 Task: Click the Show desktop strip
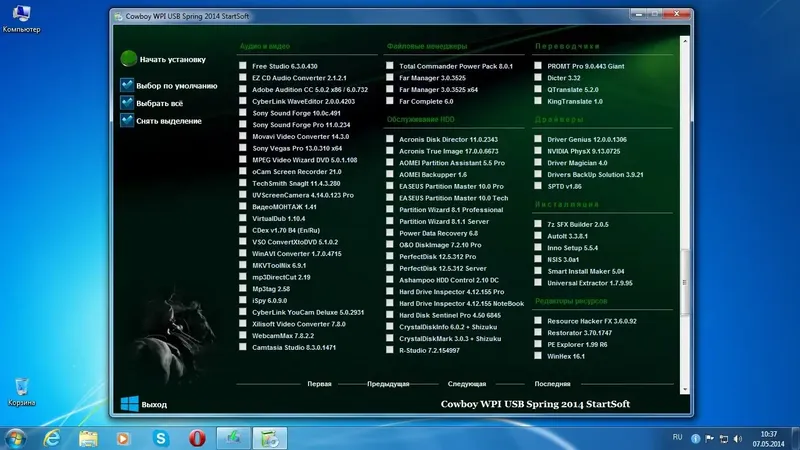(x=796, y=438)
